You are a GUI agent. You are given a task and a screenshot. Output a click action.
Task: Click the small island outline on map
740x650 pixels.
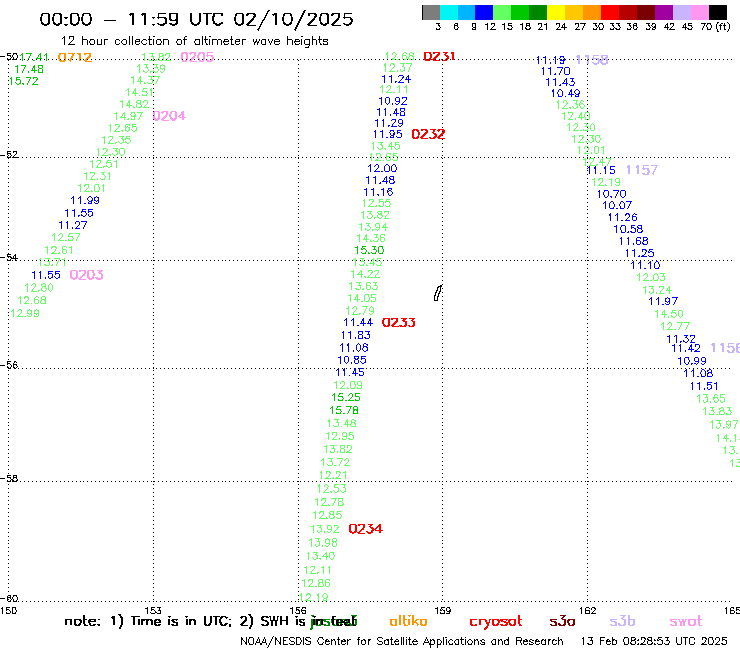[x=437, y=293]
